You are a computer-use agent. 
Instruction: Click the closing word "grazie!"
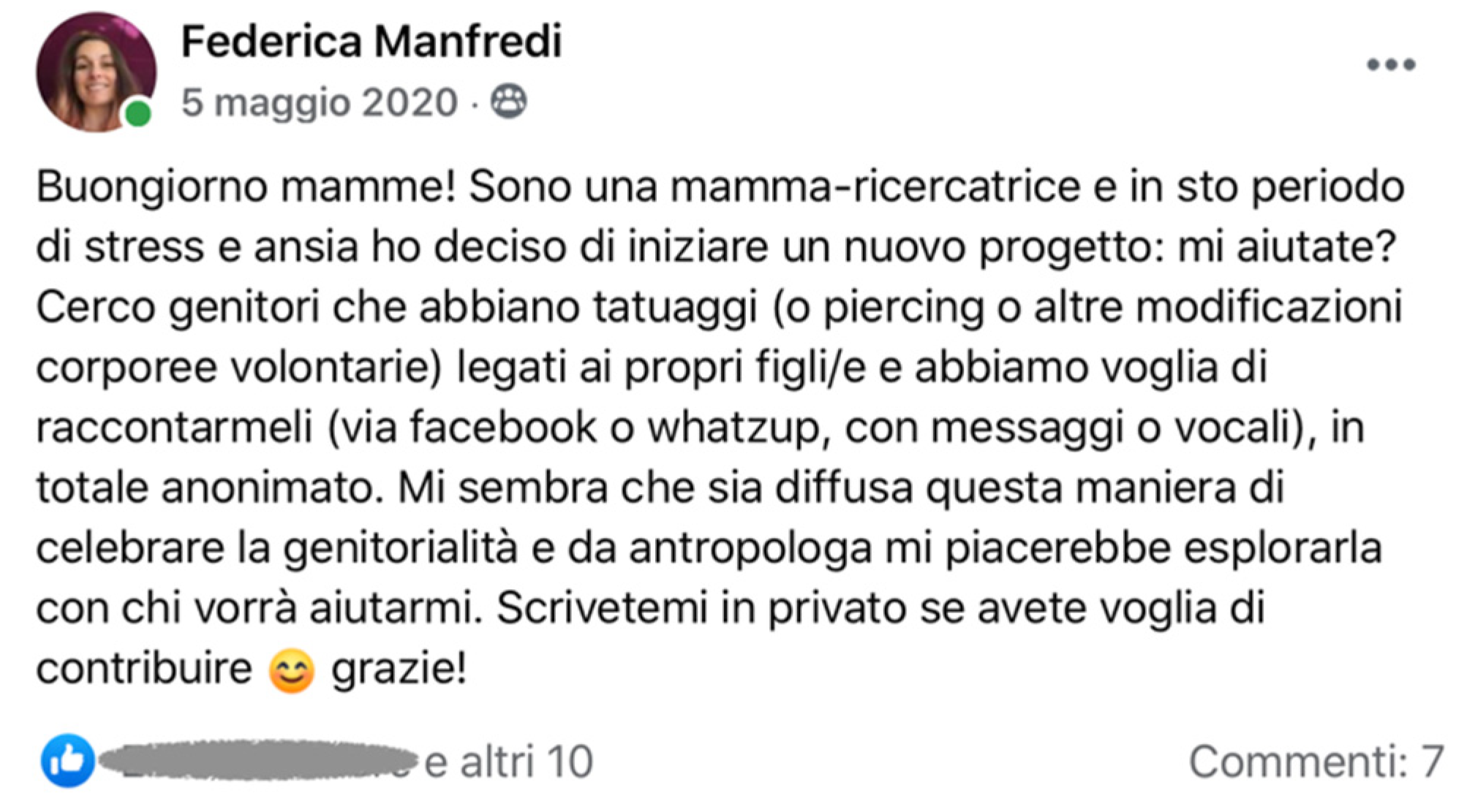(x=399, y=669)
